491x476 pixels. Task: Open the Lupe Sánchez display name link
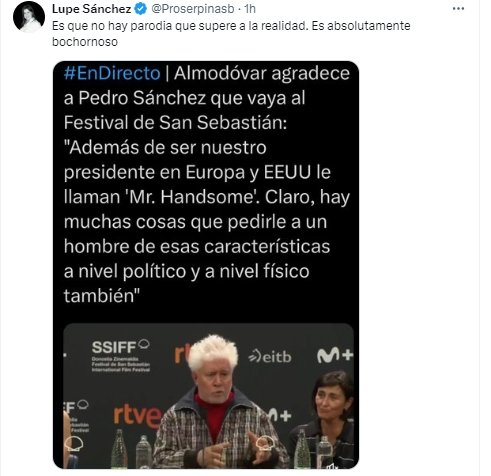pos(91,9)
